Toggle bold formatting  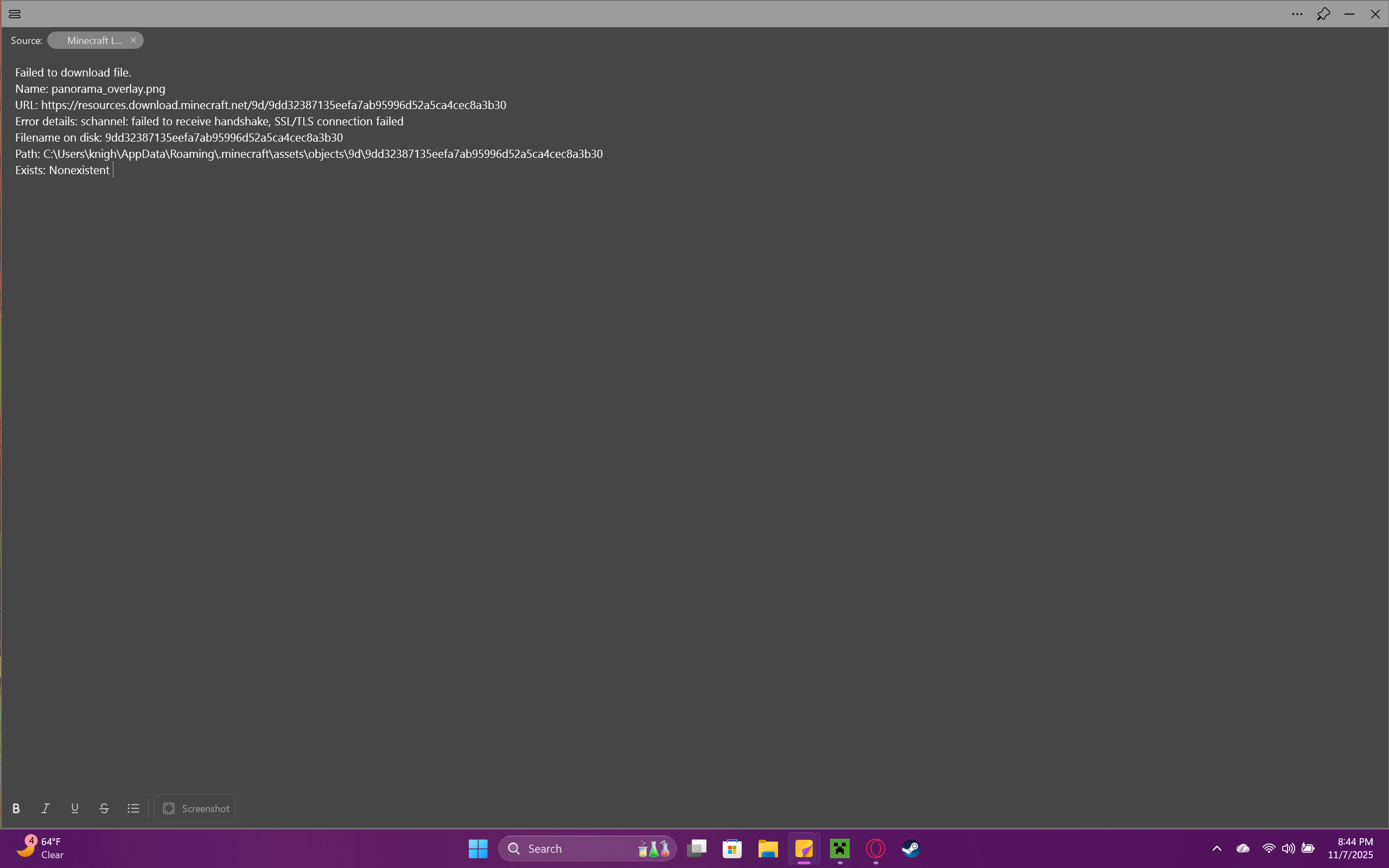(16, 808)
